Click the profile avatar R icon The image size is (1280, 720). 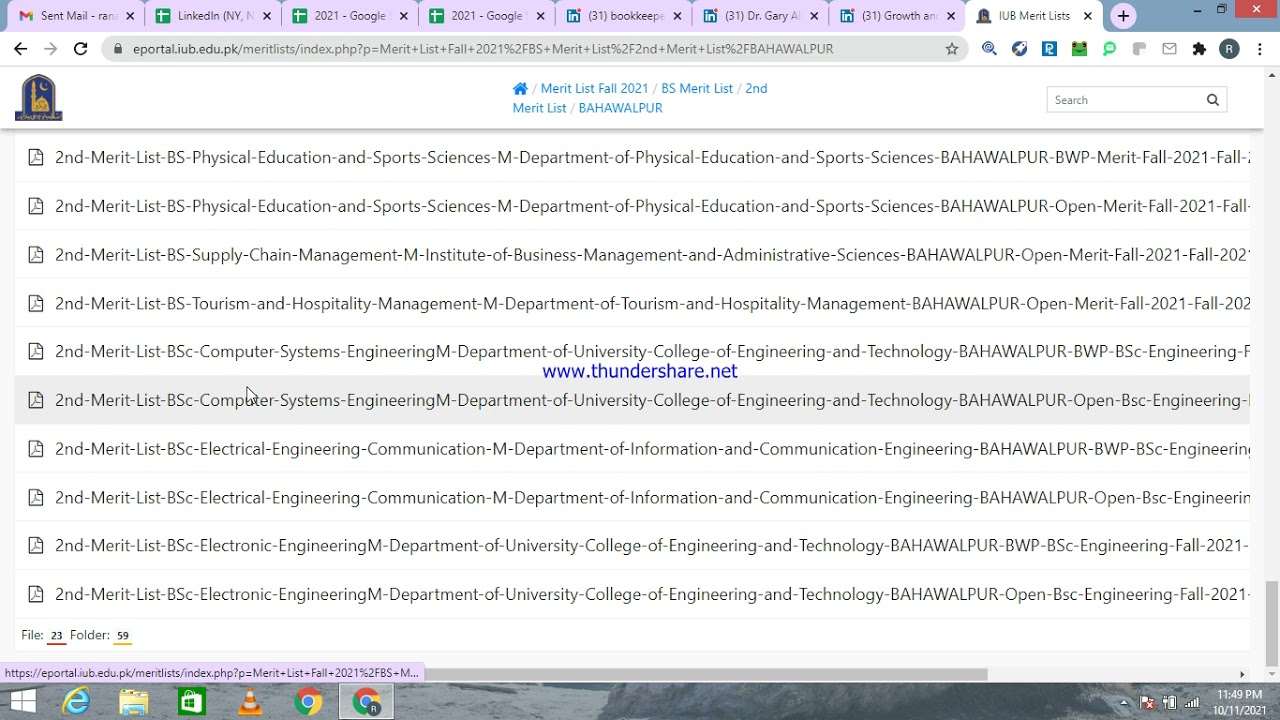[x=1230, y=48]
